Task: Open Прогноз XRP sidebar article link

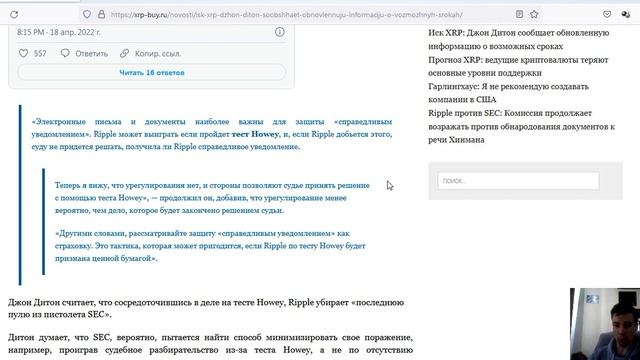Action: click(518, 66)
